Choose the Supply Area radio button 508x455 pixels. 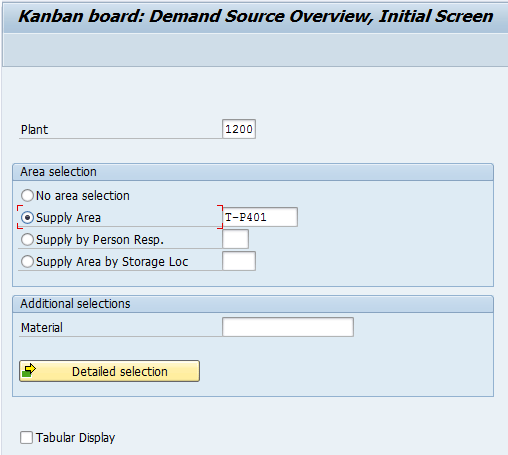click(27, 218)
